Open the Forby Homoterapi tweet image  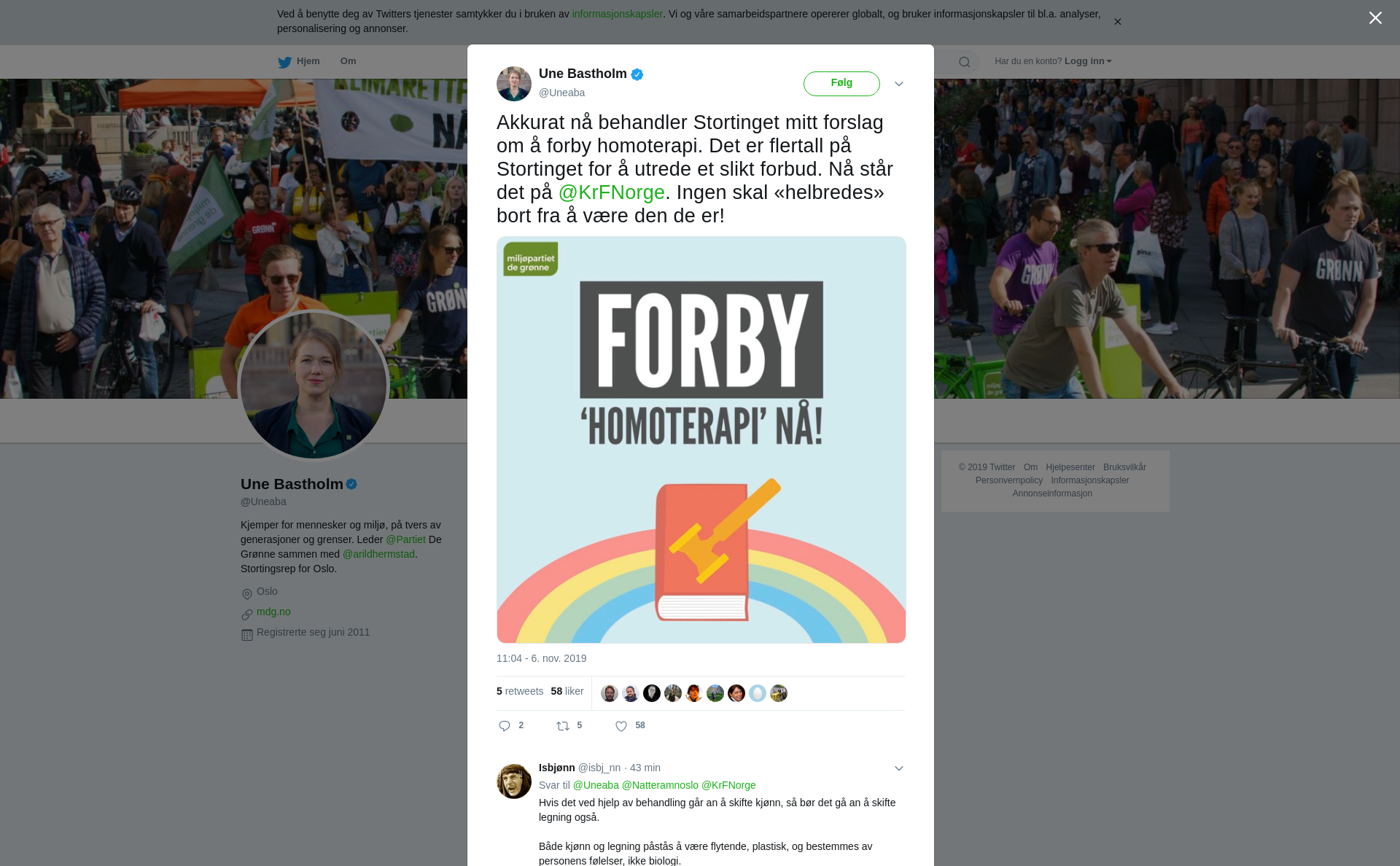click(701, 440)
